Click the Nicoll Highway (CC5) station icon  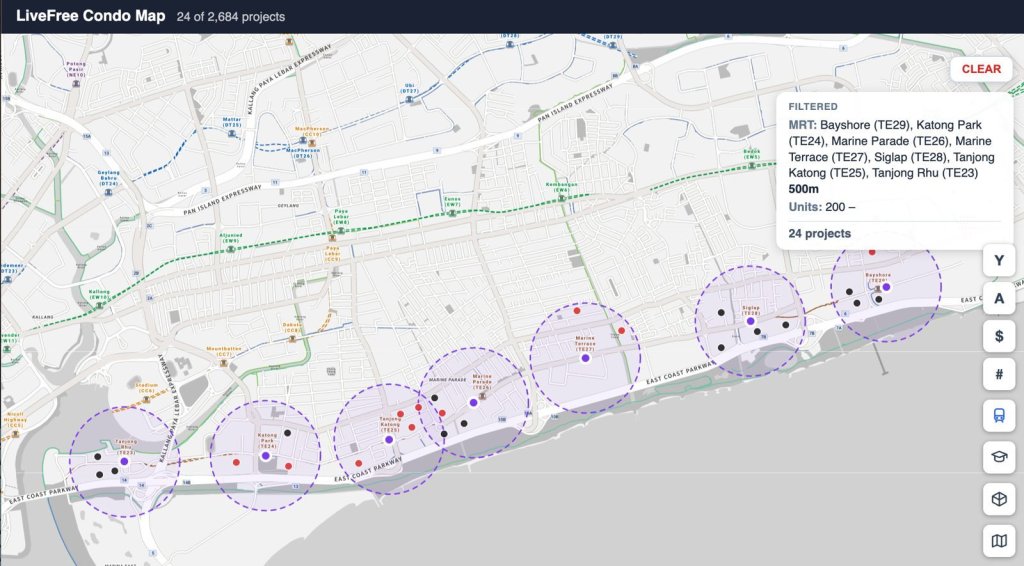pyautogui.click(x=14, y=432)
